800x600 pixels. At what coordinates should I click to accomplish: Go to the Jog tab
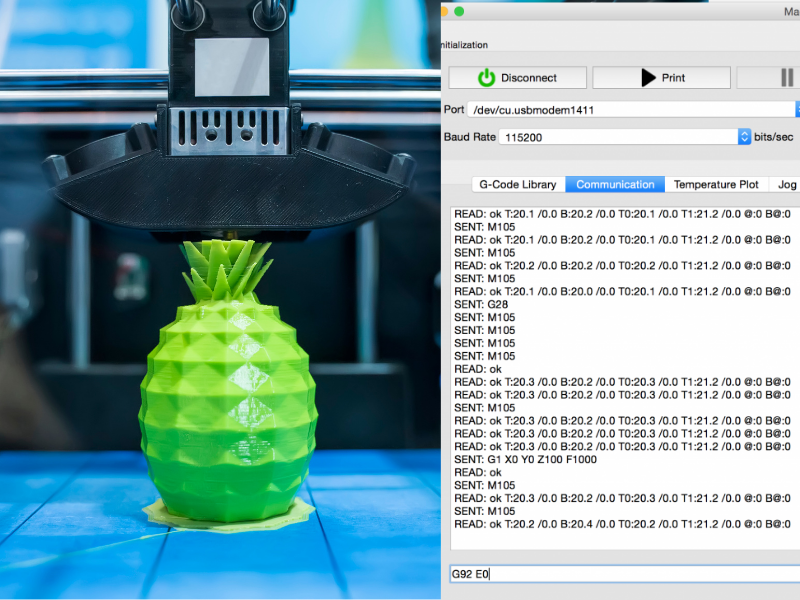pos(787,184)
